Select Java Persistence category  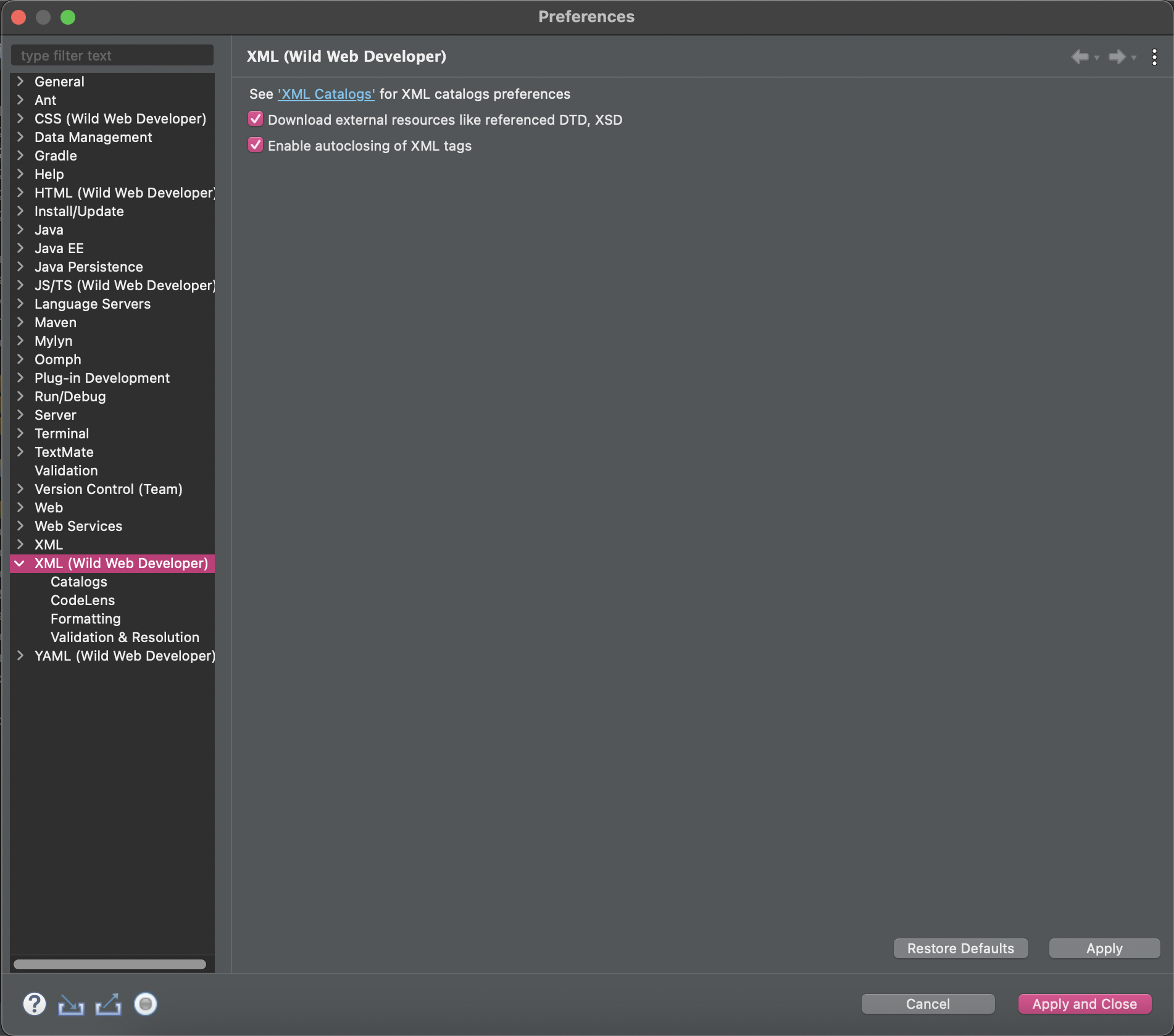(89, 267)
